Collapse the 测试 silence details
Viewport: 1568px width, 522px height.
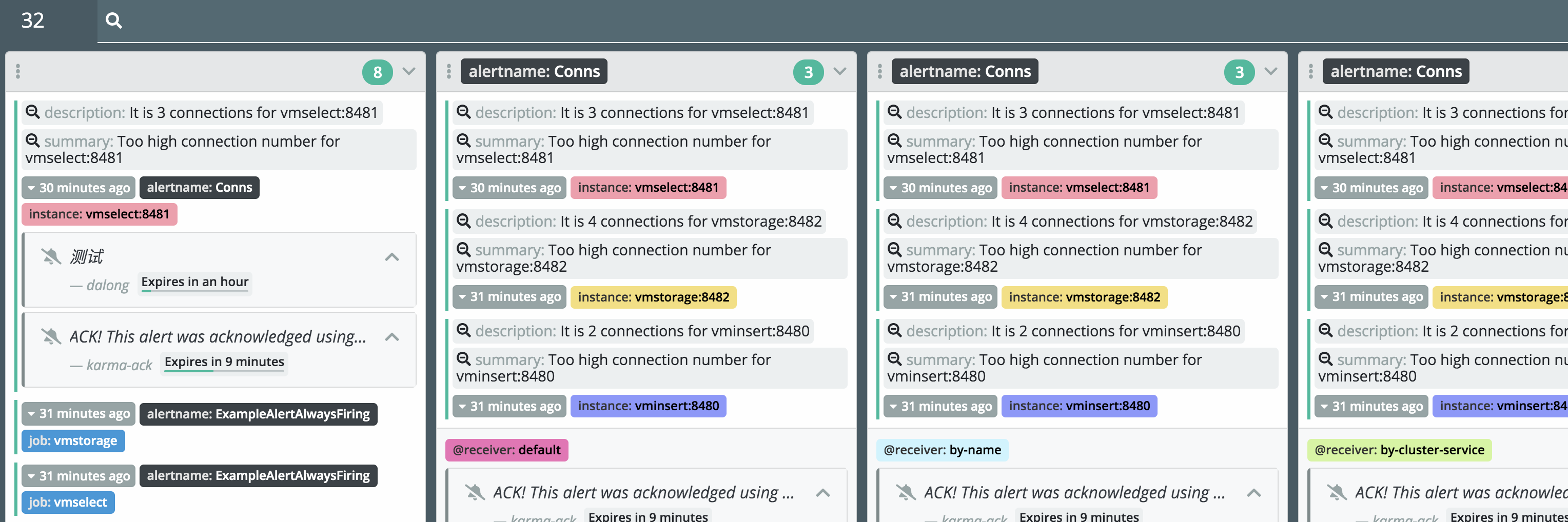[392, 257]
